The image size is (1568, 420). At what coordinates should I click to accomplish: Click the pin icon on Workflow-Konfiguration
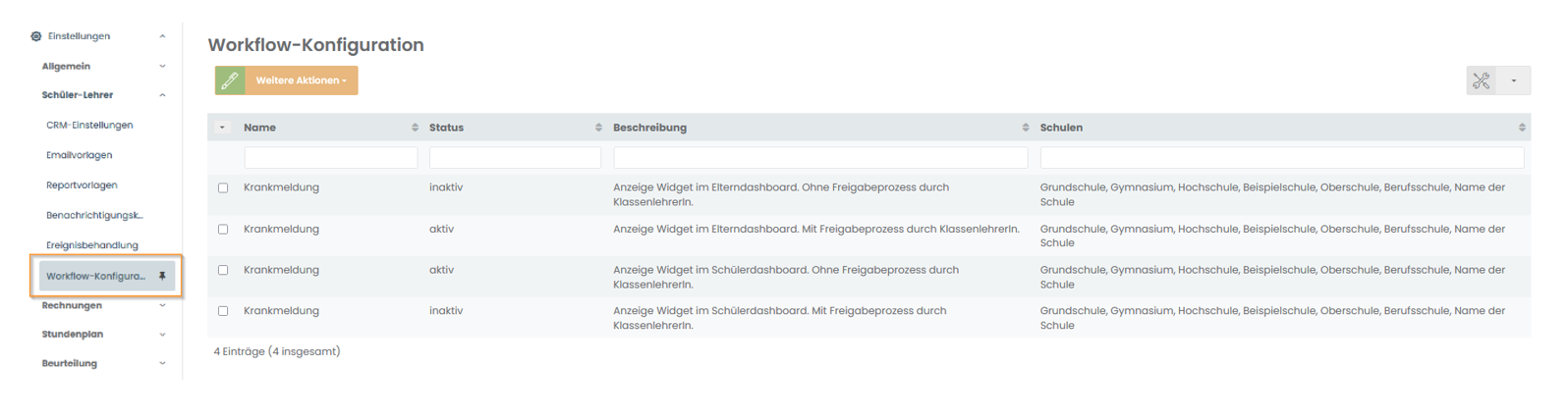[x=162, y=277]
